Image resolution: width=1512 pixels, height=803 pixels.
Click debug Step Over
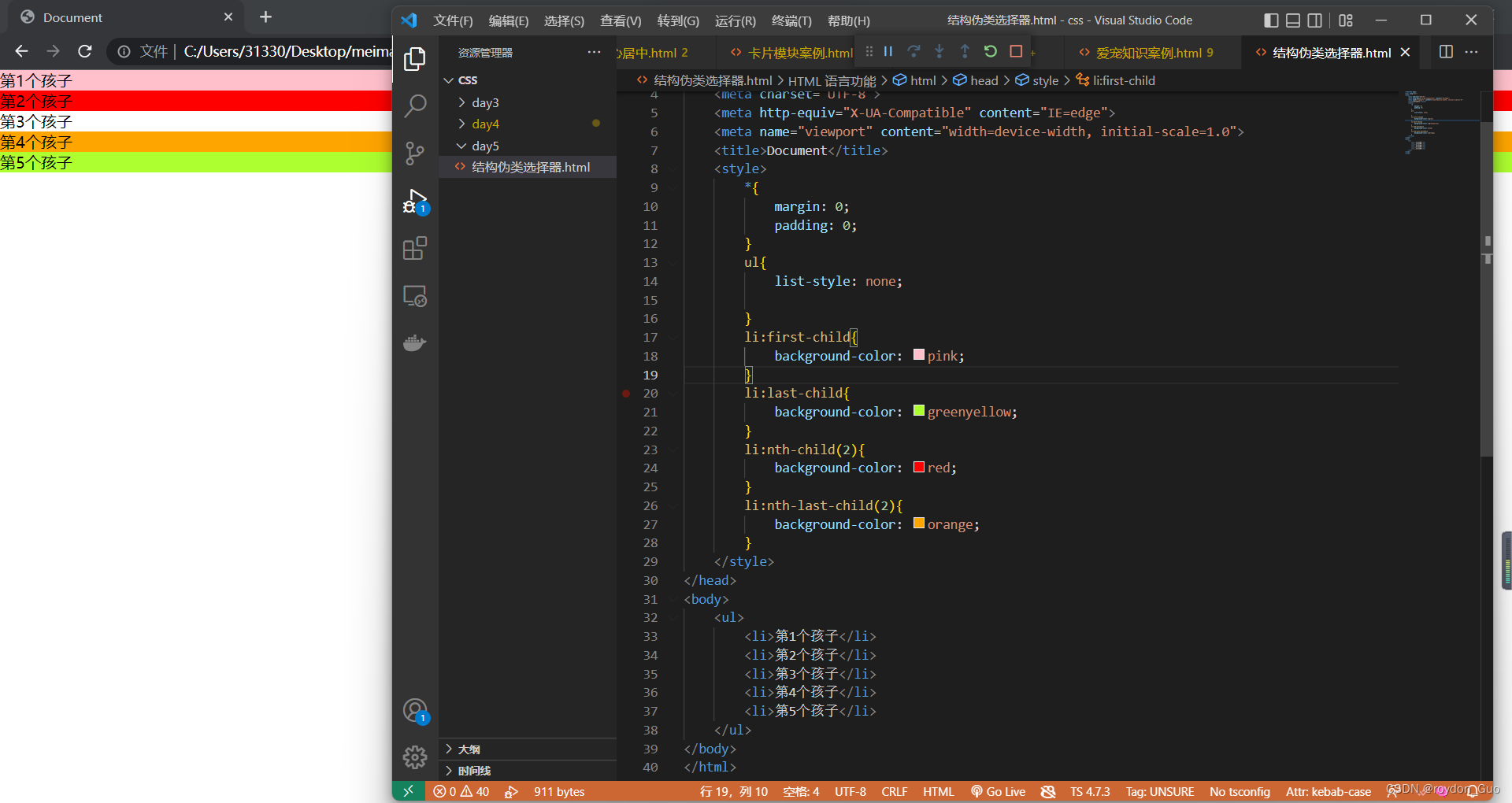click(x=913, y=51)
